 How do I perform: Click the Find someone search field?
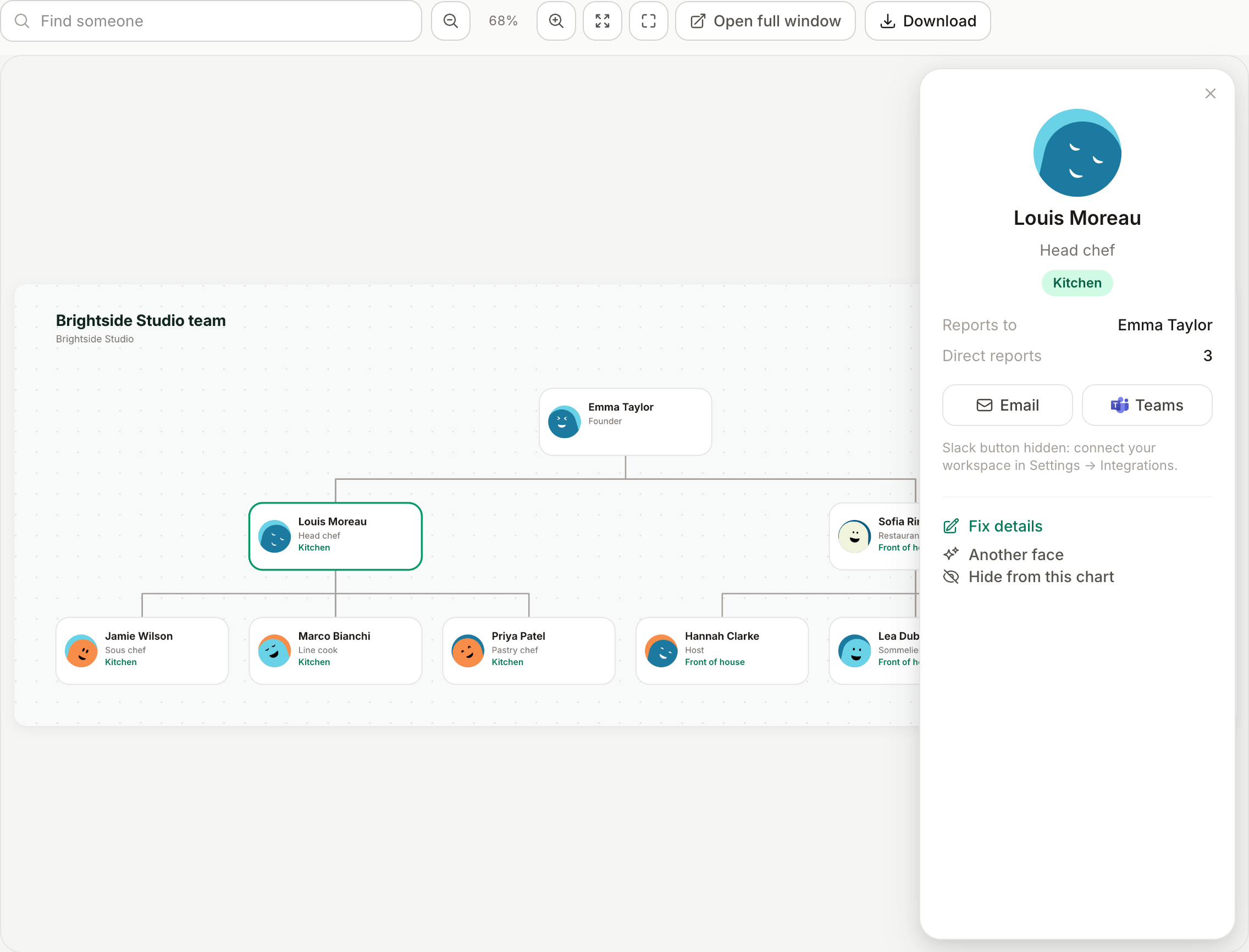[x=211, y=21]
